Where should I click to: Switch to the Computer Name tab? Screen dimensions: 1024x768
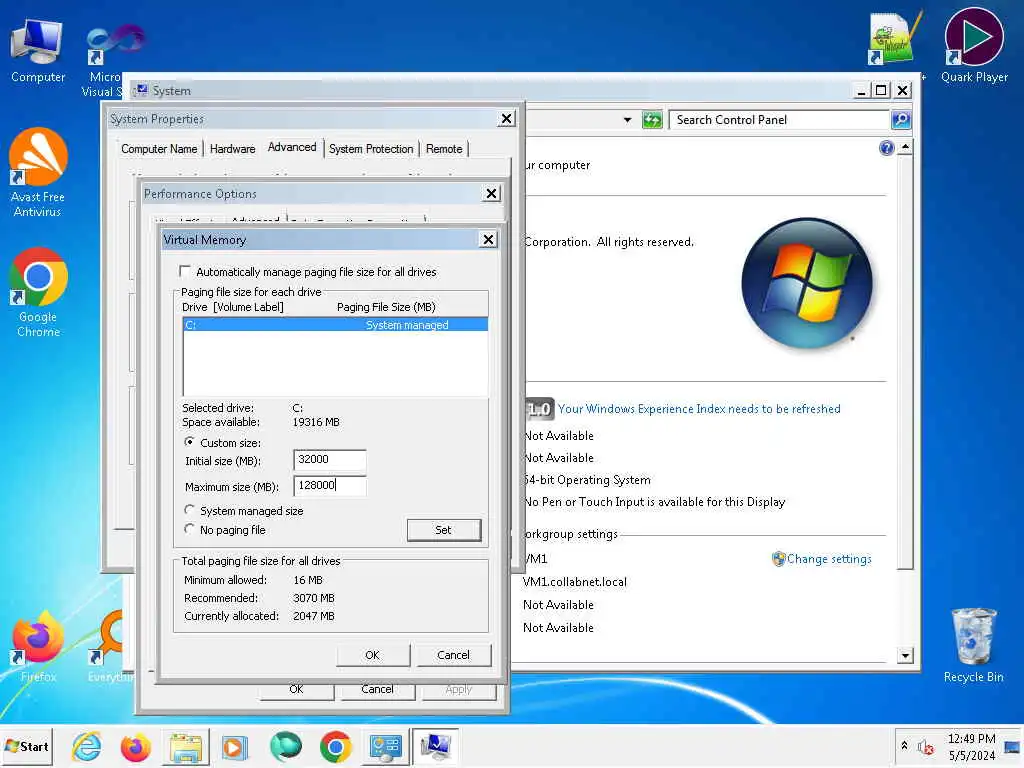[x=159, y=149]
